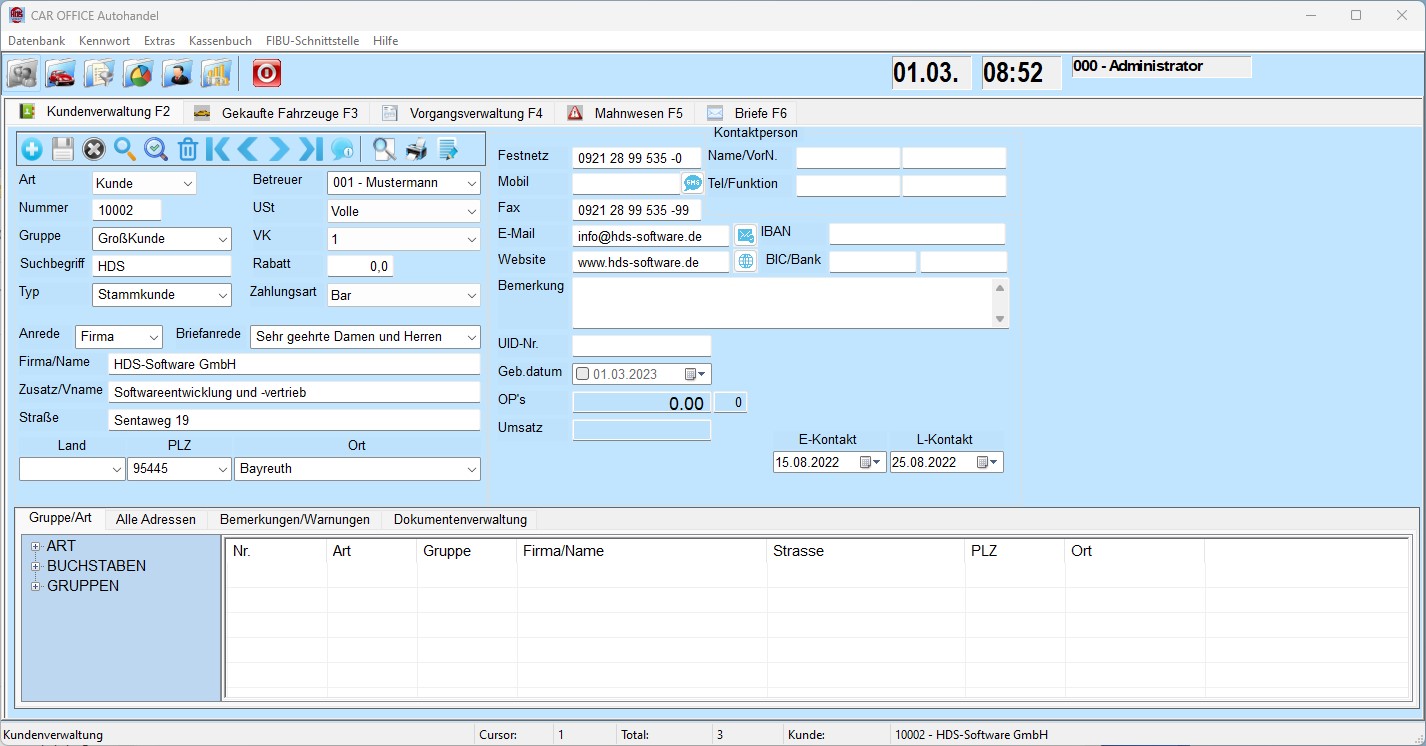Open the Gruppe dropdown showing GroßKunde
This screenshot has height=746, width=1426.
pos(222,240)
